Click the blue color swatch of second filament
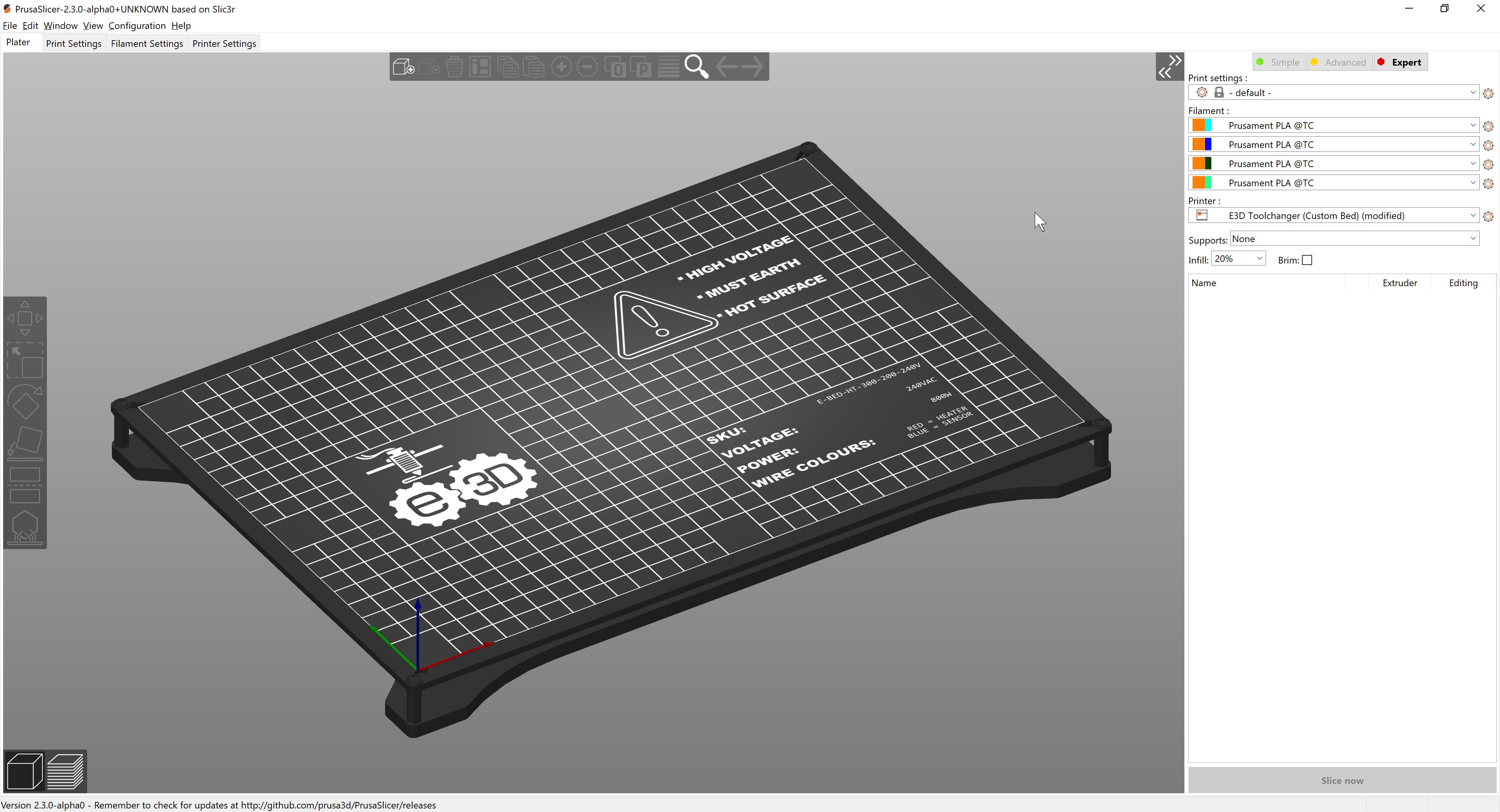 1208,144
